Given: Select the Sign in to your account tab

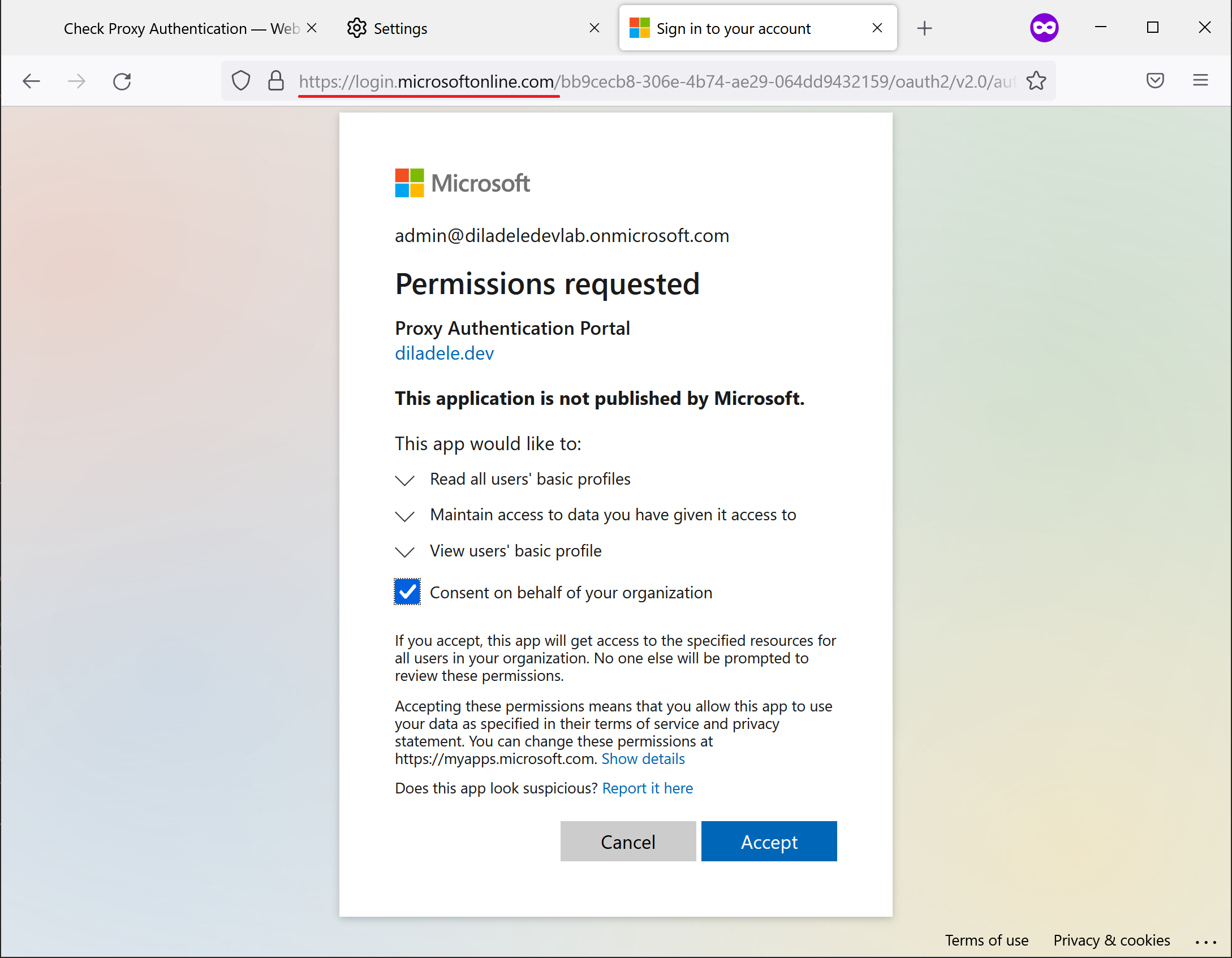Looking at the screenshot, I should coord(758,28).
